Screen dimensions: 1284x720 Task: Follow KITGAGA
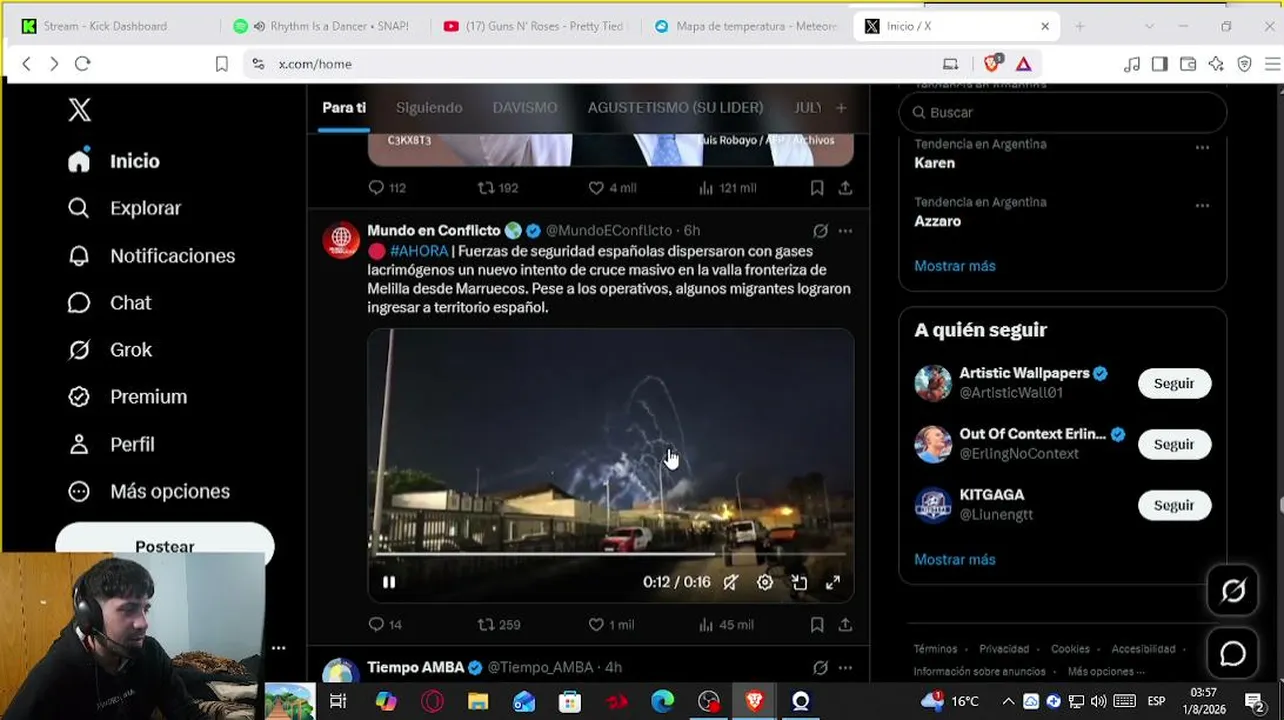(1174, 506)
